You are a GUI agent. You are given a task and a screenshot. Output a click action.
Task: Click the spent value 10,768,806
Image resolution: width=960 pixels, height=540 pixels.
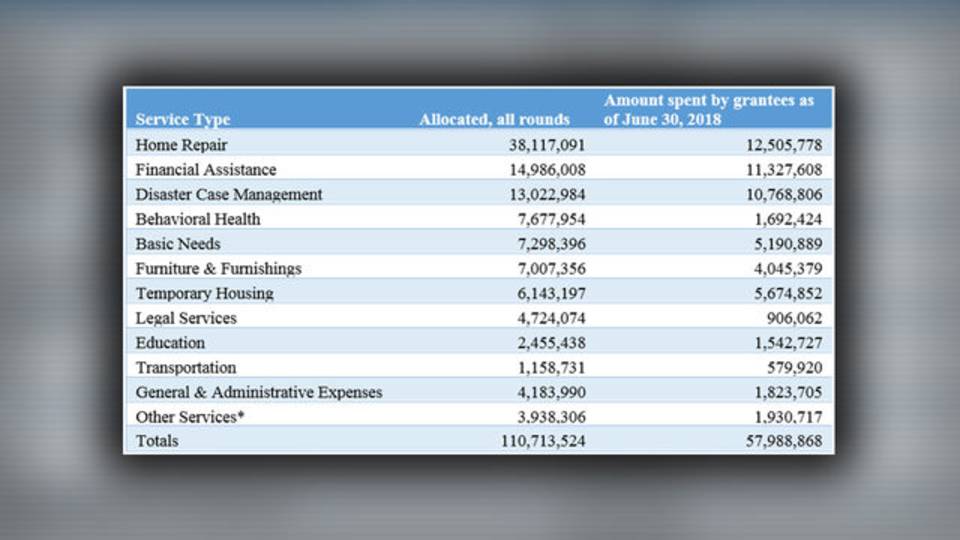click(784, 195)
